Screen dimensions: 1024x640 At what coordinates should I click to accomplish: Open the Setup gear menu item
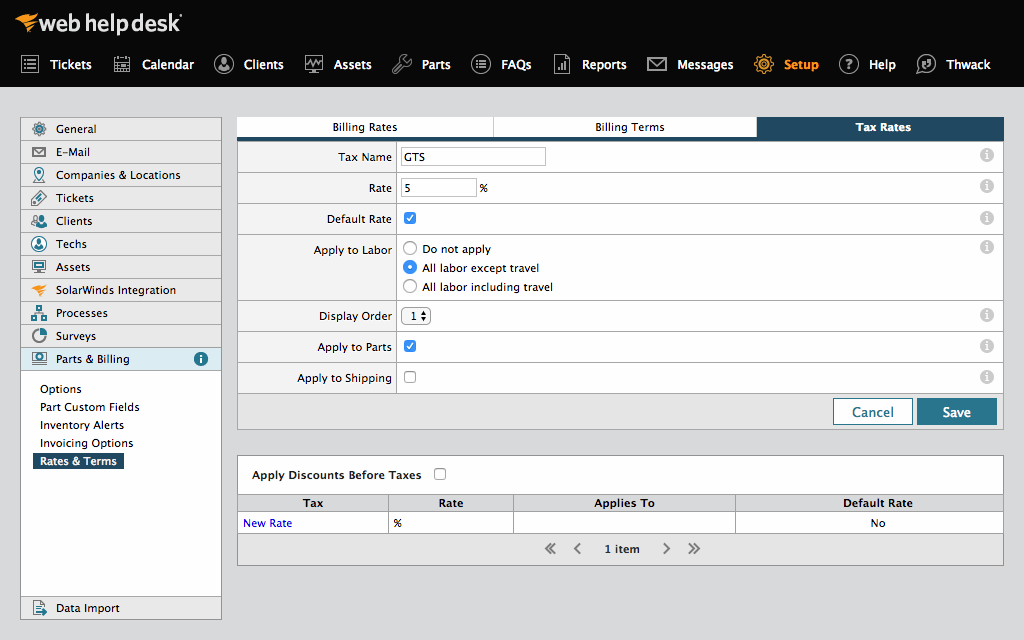(x=786, y=64)
